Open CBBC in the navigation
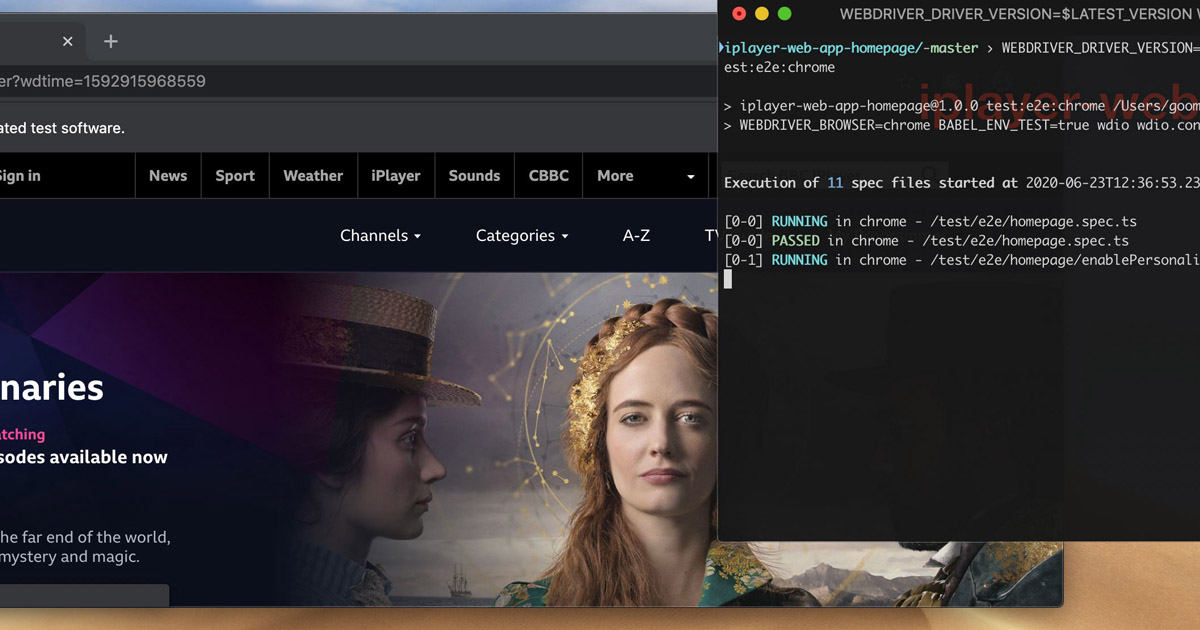1200x630 pixels. tap(549, 176)
